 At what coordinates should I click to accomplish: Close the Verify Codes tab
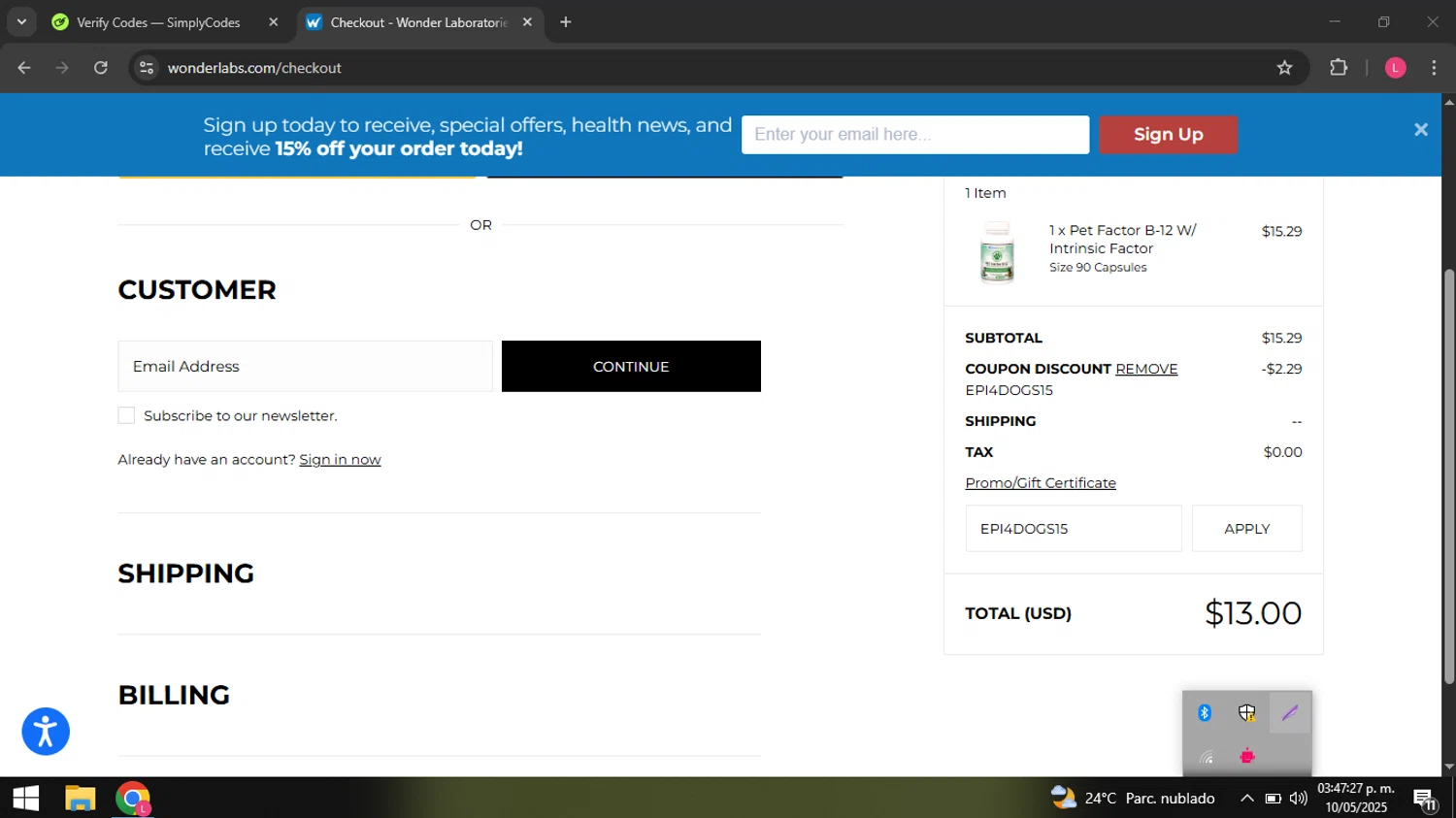point(273,21)
